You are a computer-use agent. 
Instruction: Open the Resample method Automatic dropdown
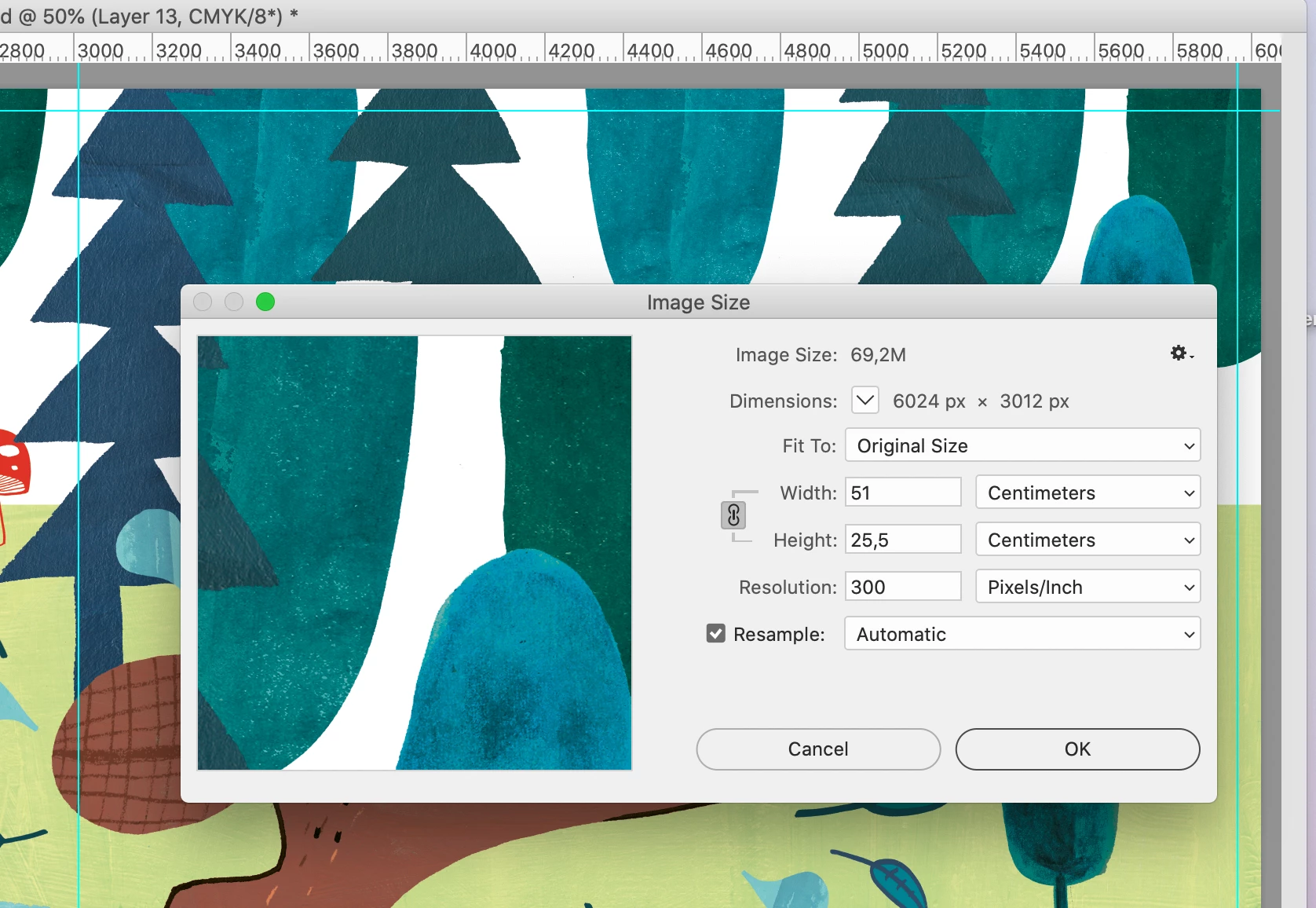point(1022,634)
